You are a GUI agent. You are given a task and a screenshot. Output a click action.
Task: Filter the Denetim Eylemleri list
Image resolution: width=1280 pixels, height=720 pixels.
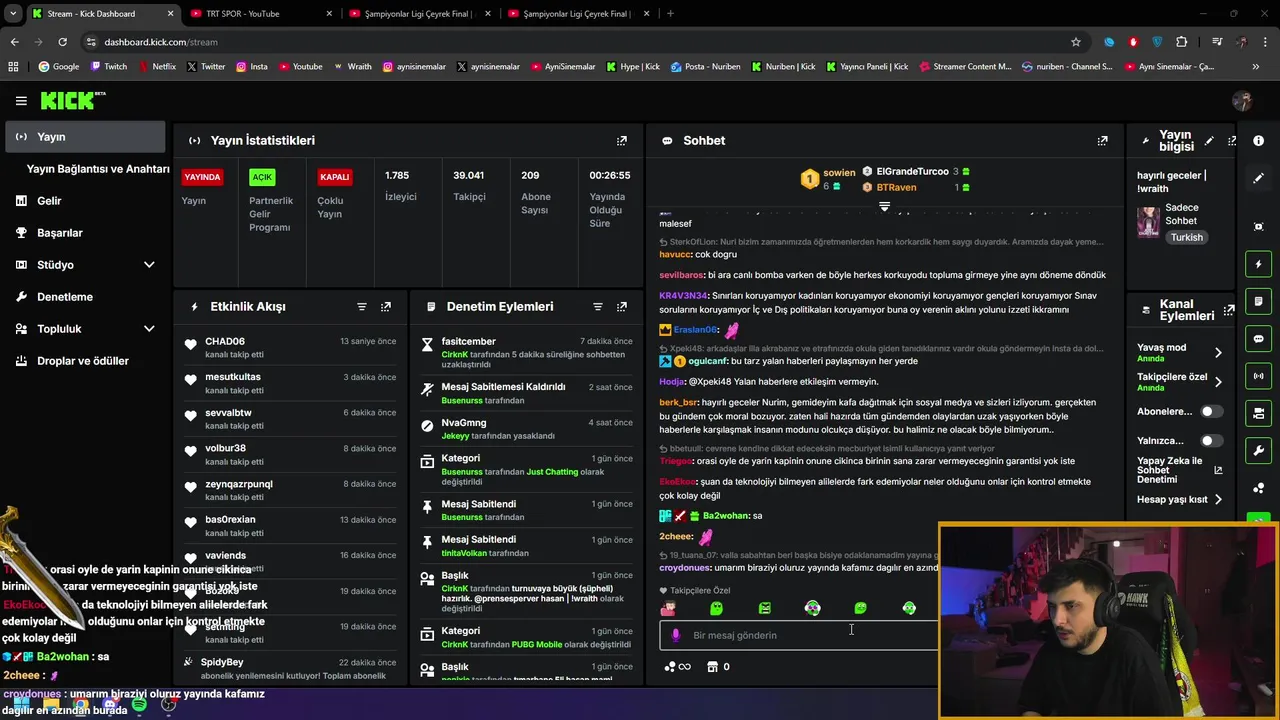[x=598, y=307]
